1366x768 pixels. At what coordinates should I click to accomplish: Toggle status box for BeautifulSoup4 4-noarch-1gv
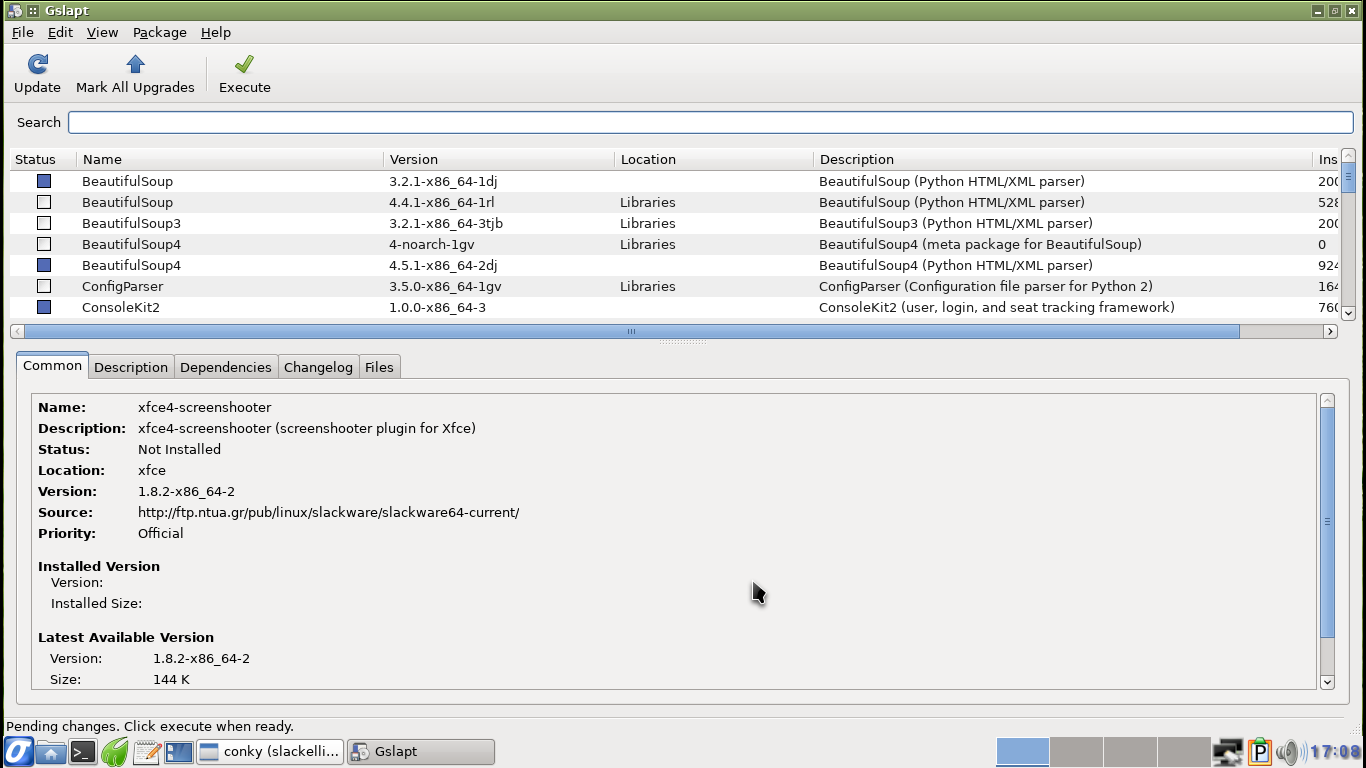(x=44, y=244)
